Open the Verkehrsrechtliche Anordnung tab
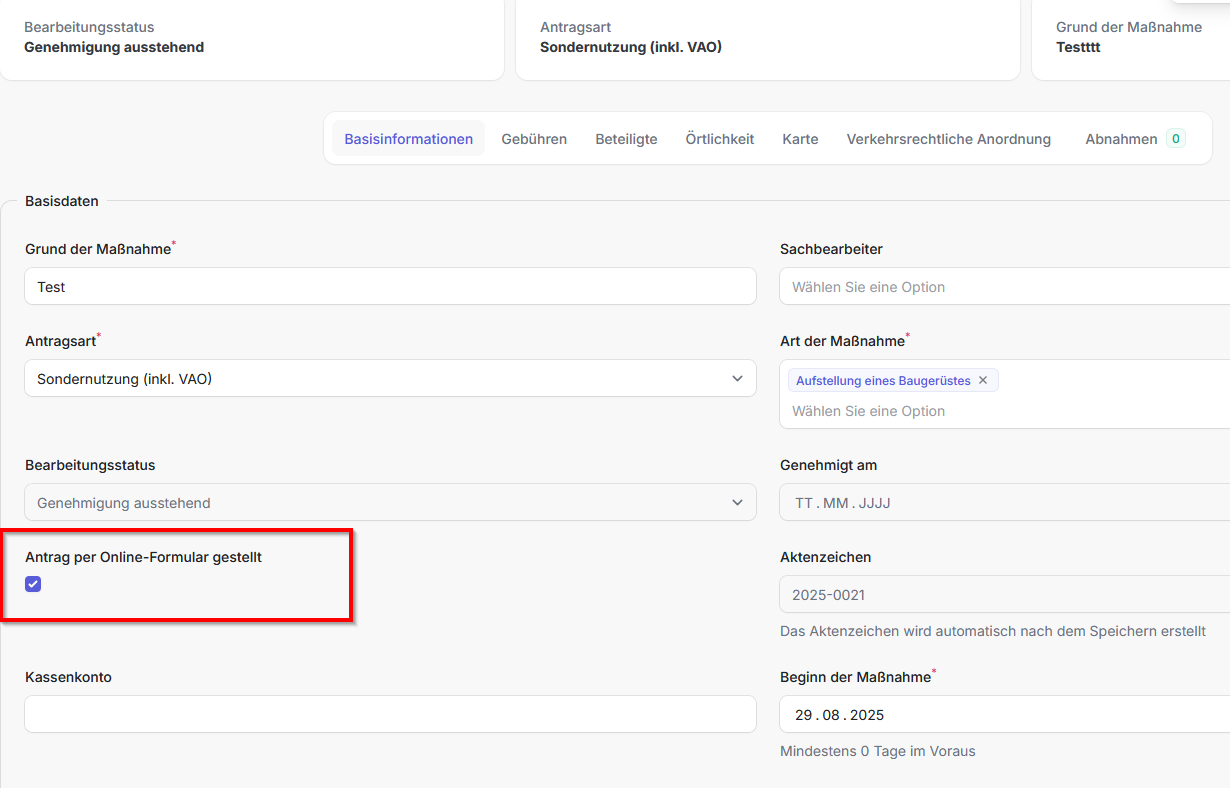 [948, 139]
